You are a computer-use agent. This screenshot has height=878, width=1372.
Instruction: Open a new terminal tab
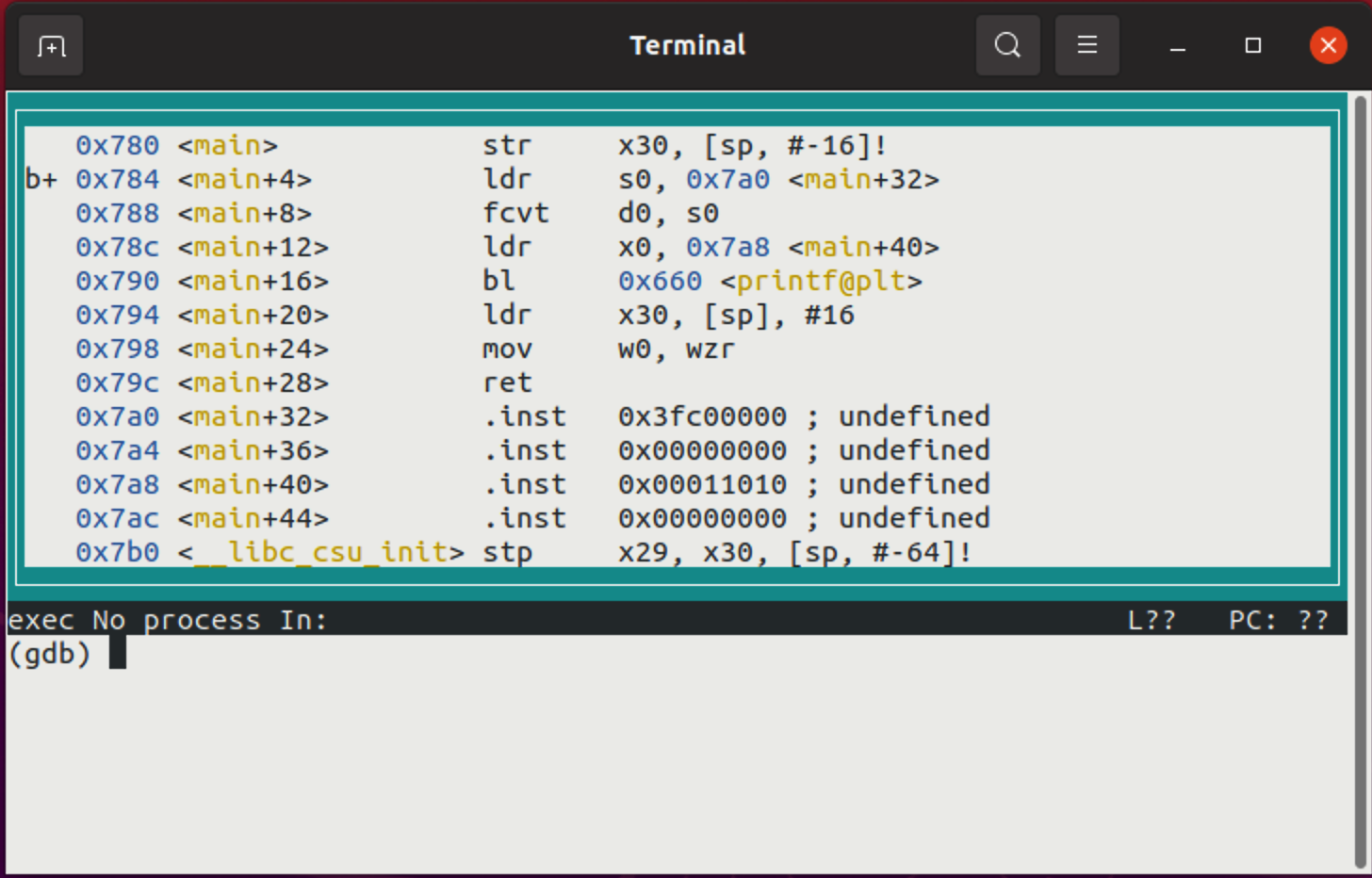tap(51, 45)
